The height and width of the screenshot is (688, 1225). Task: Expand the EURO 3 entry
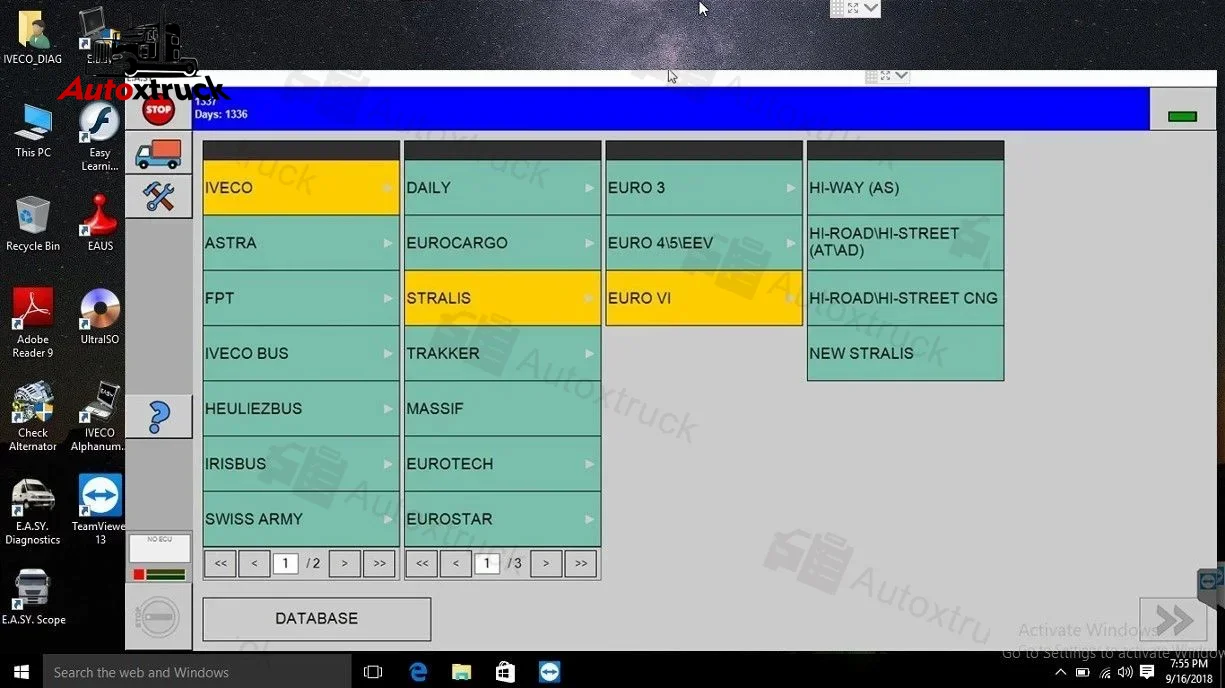(704, 188)
